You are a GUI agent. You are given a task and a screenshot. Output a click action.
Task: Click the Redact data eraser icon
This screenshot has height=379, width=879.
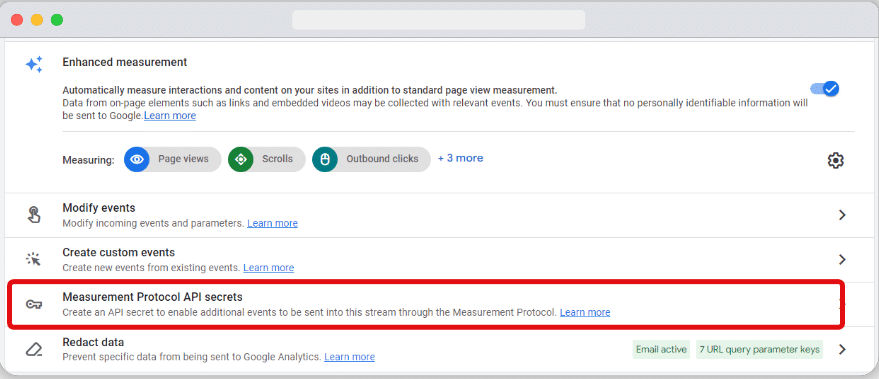pos(34,349)
